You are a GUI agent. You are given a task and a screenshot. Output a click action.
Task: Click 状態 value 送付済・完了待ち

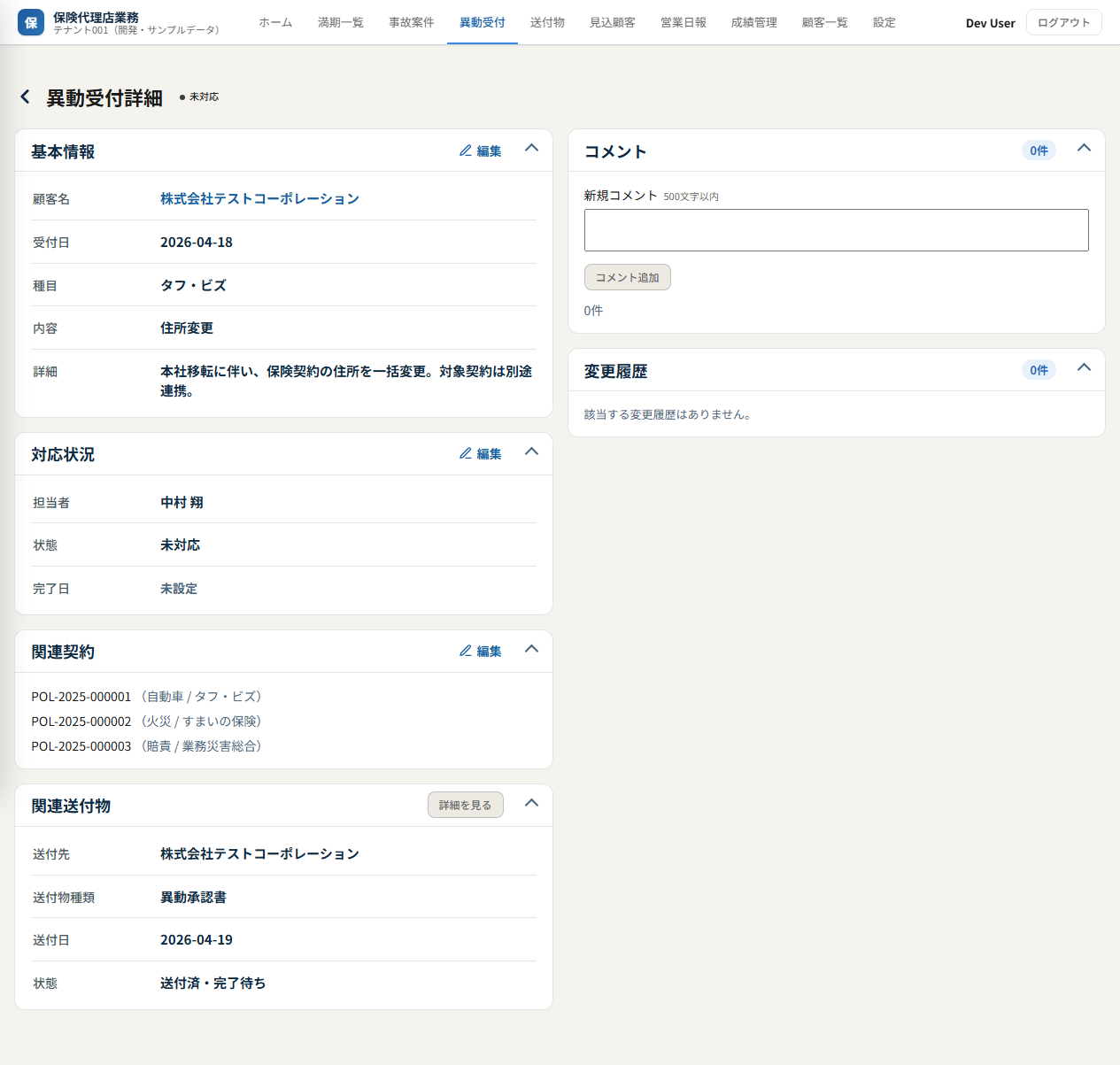pyautogui.click(x=213, y=983)
